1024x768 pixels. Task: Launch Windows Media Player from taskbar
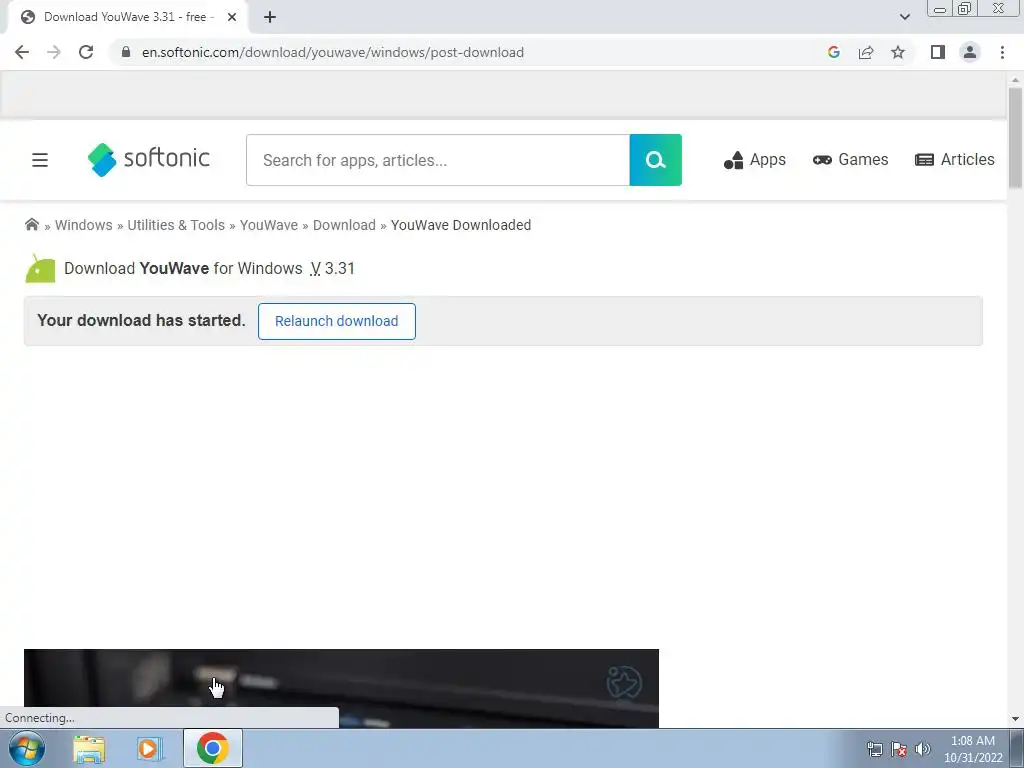[149, 749]
